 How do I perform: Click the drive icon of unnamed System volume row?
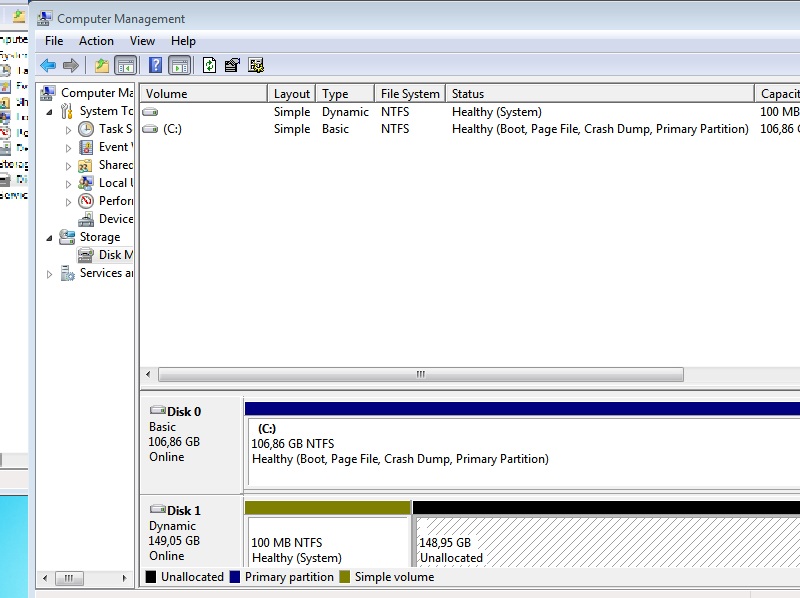[x=151, y=112]
